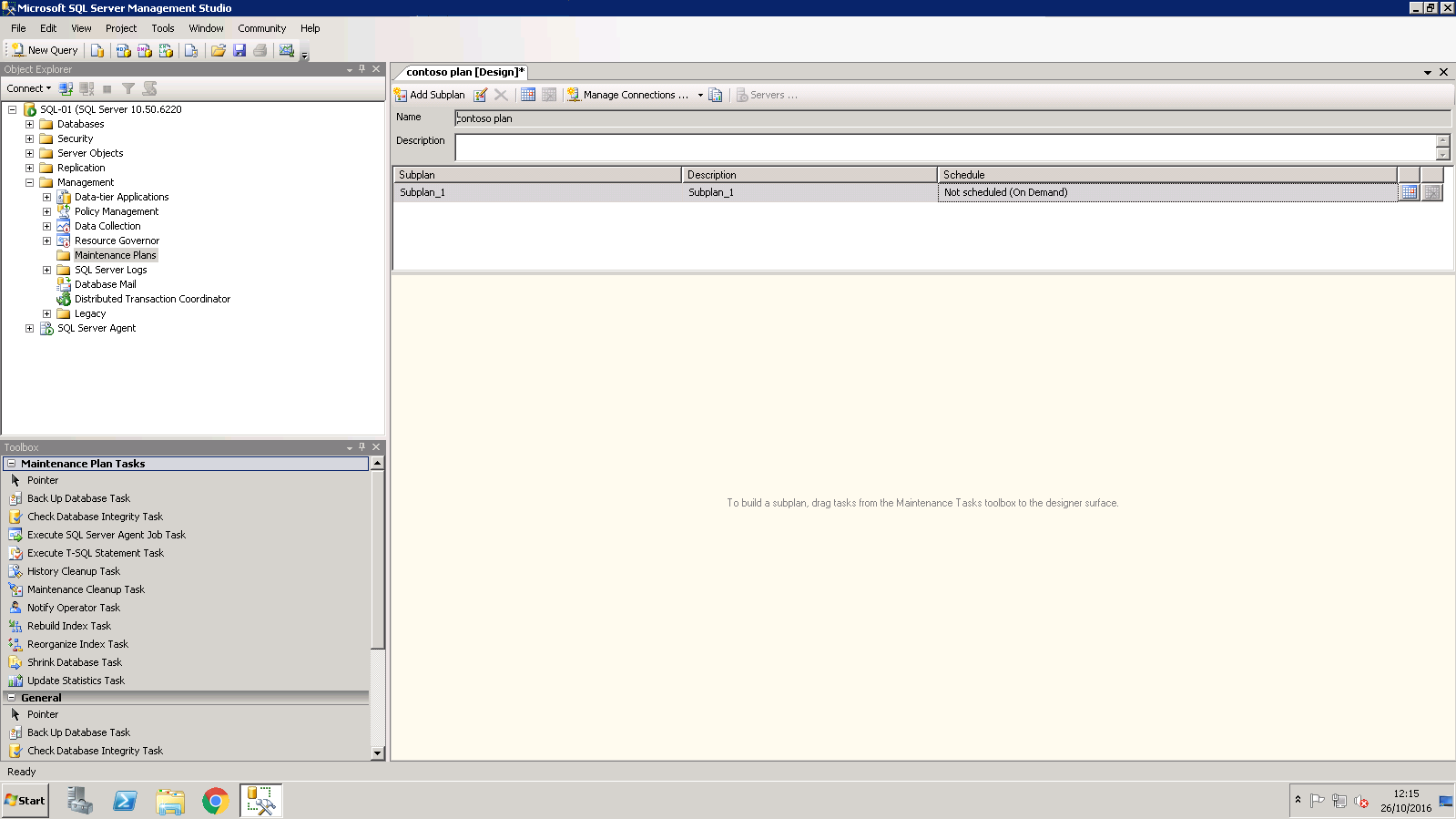The image size is (1456, 819).
Task: Open the Tools menu
Action: 163,28
